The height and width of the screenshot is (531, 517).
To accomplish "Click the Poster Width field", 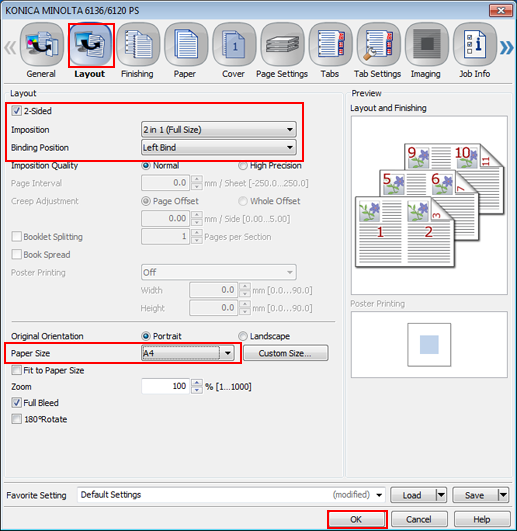I will coord(214,290).
